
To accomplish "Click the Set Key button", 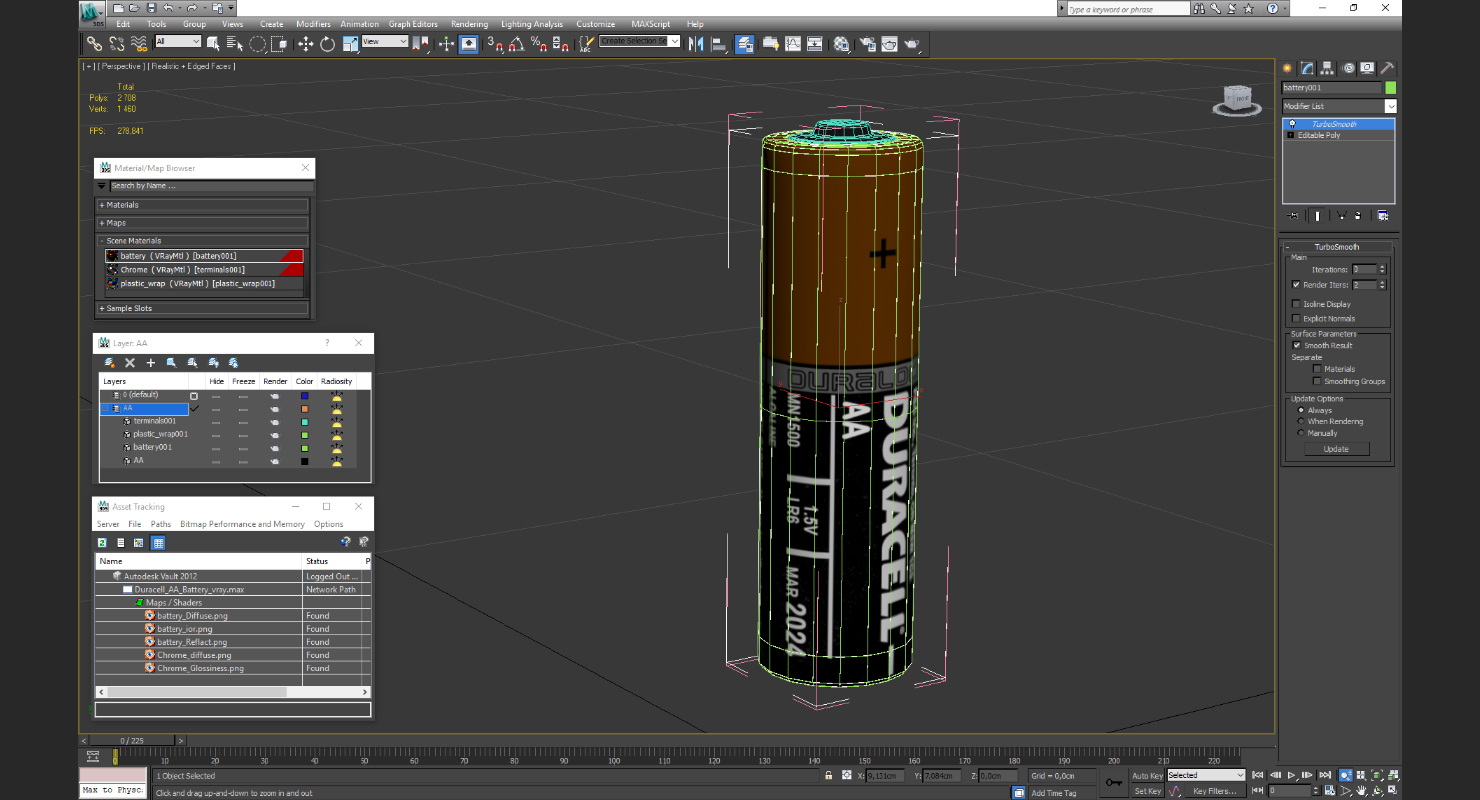I will (1147, 791).
